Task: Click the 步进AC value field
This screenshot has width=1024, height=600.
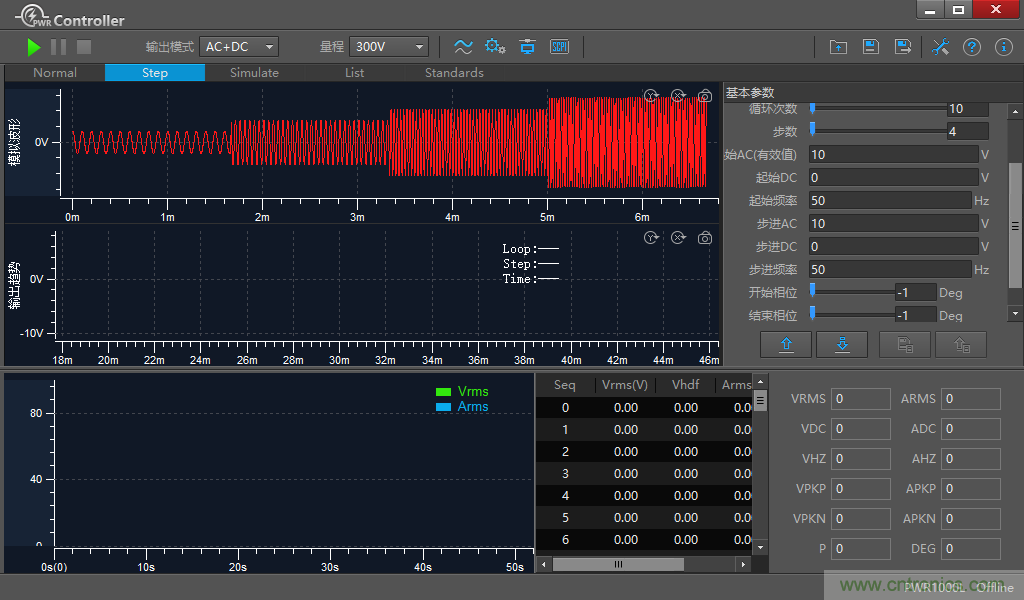Action: click(892, 223)
